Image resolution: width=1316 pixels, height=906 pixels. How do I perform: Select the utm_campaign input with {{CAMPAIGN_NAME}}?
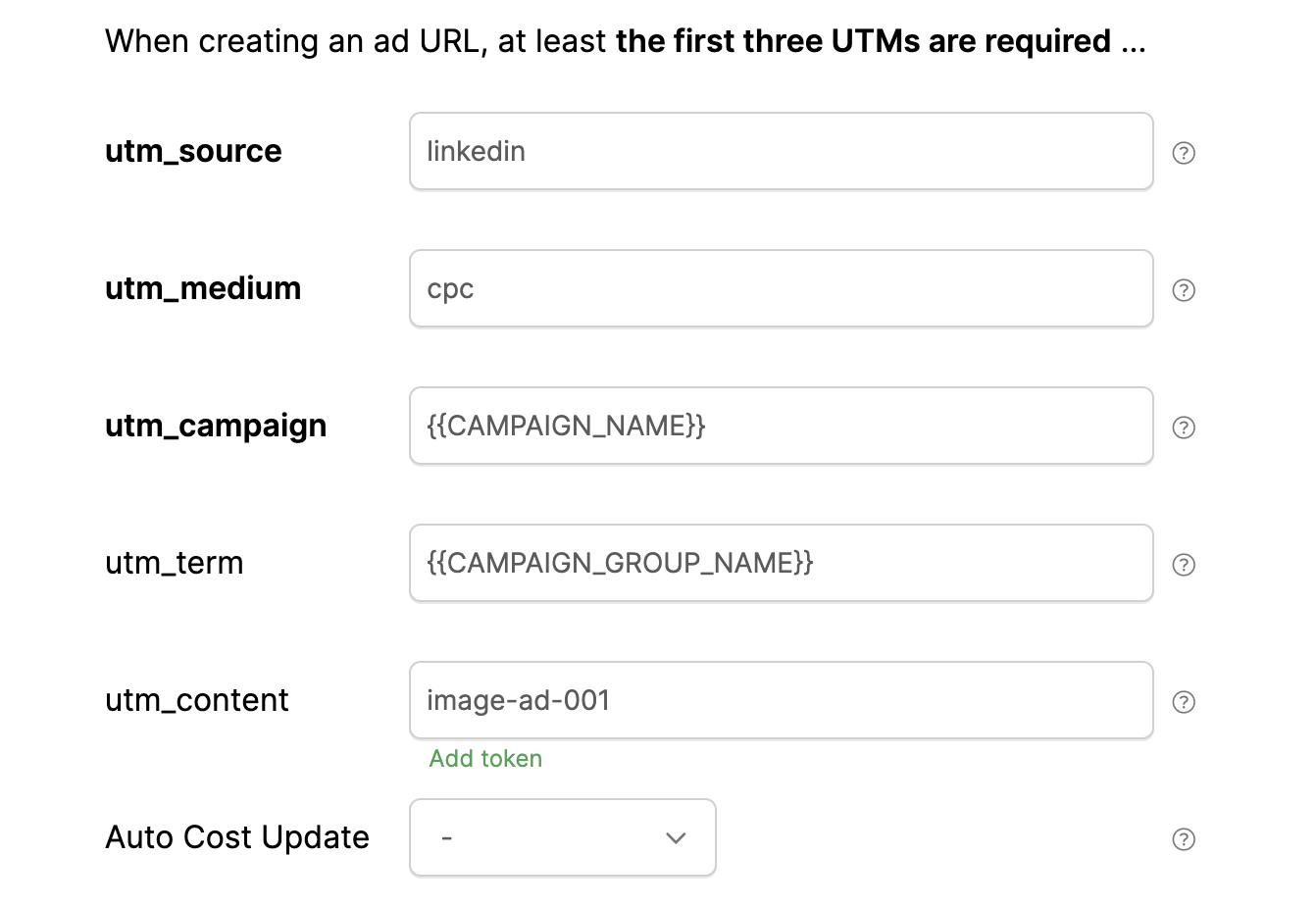pyautogui.click(x=781, y=426)
